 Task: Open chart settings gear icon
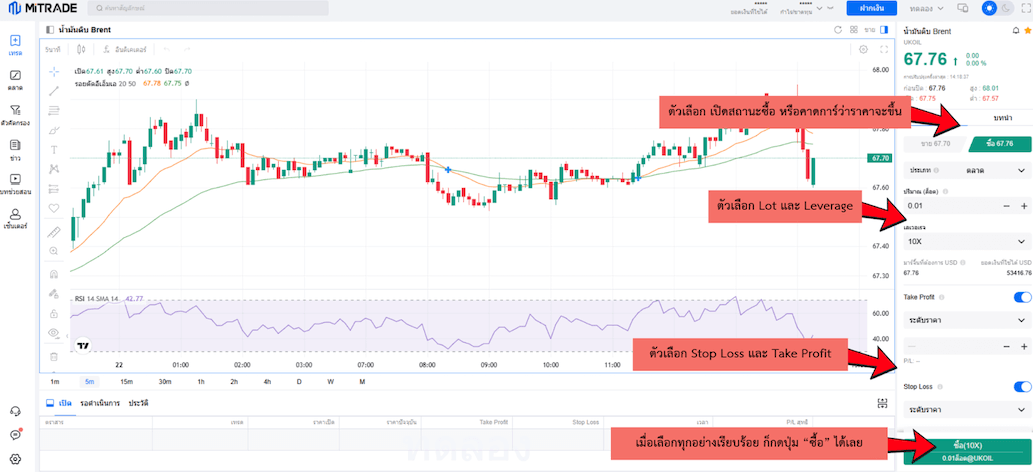coord(864,49)
